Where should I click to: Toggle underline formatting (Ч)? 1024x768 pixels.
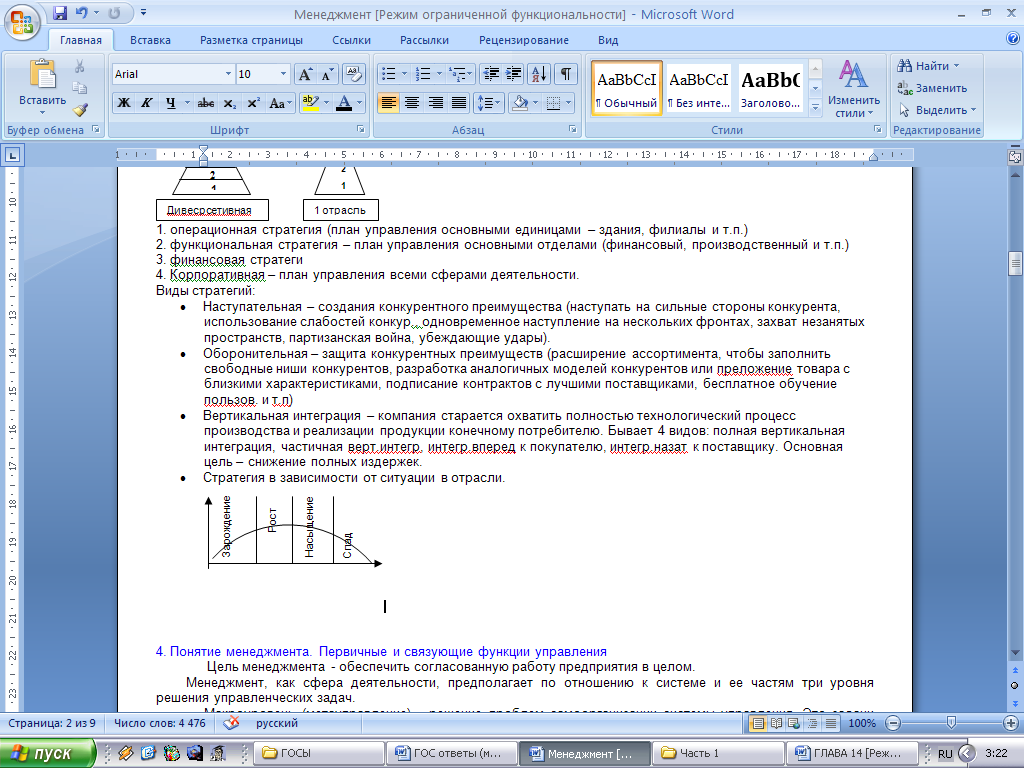pyautogui.click(x=170, y=103)
